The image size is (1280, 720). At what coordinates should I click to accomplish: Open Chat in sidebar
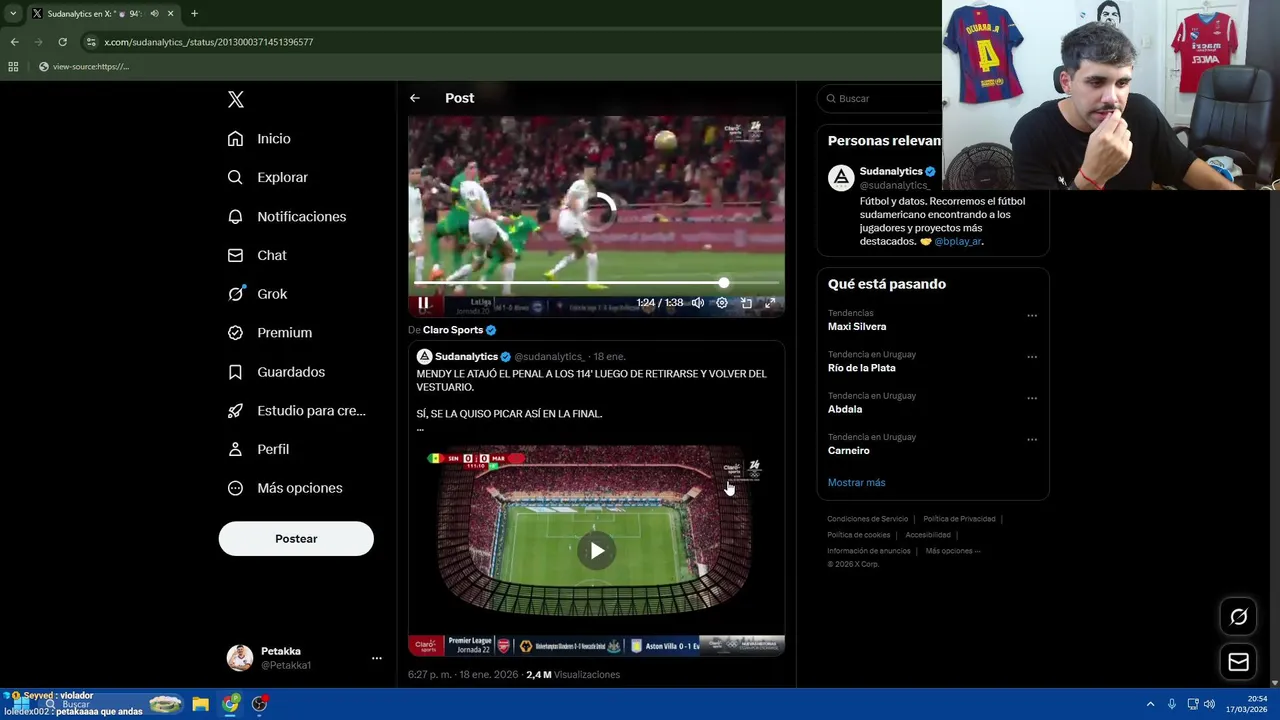256,255
